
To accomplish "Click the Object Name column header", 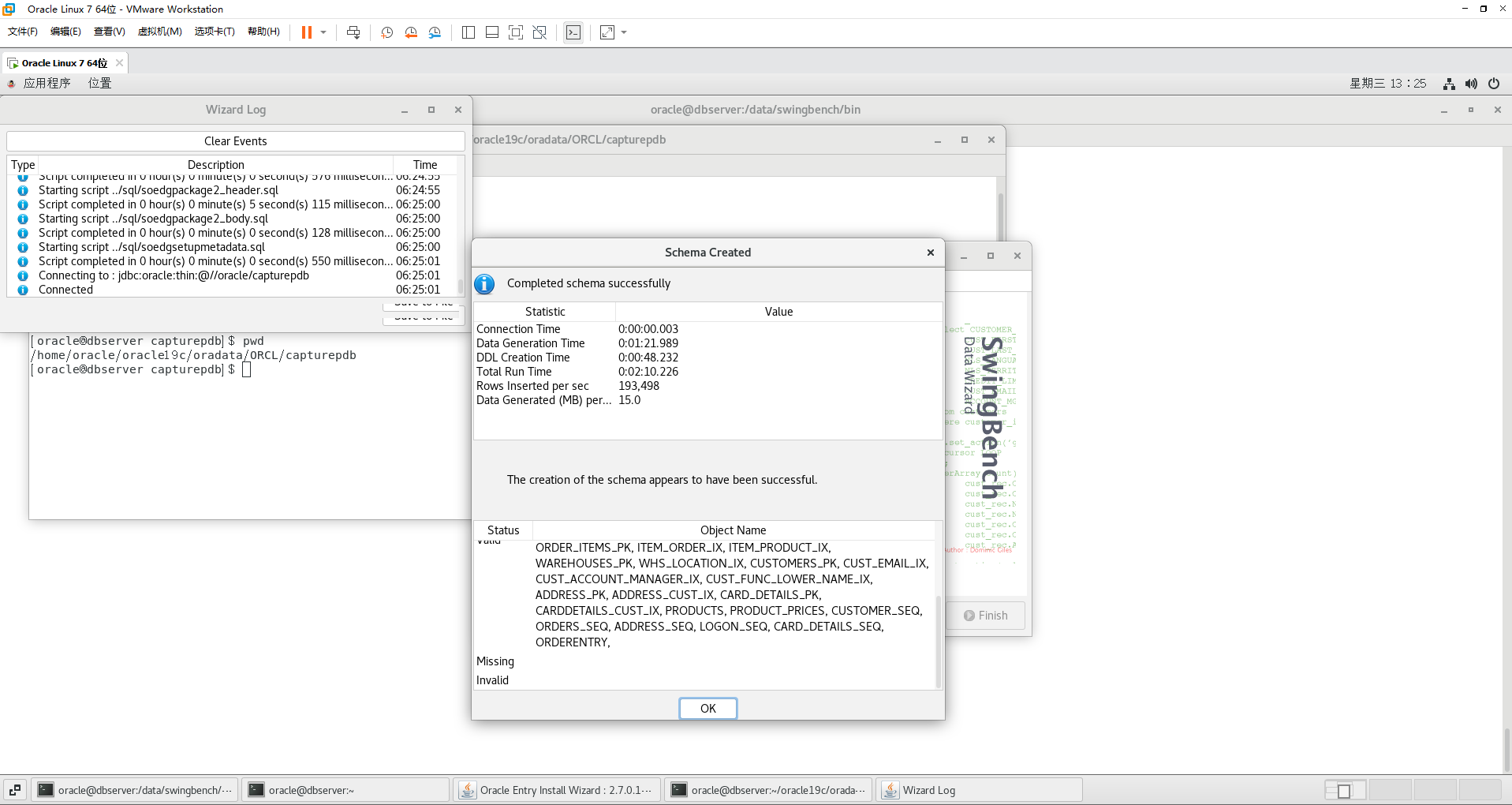I will click(733, 530).
